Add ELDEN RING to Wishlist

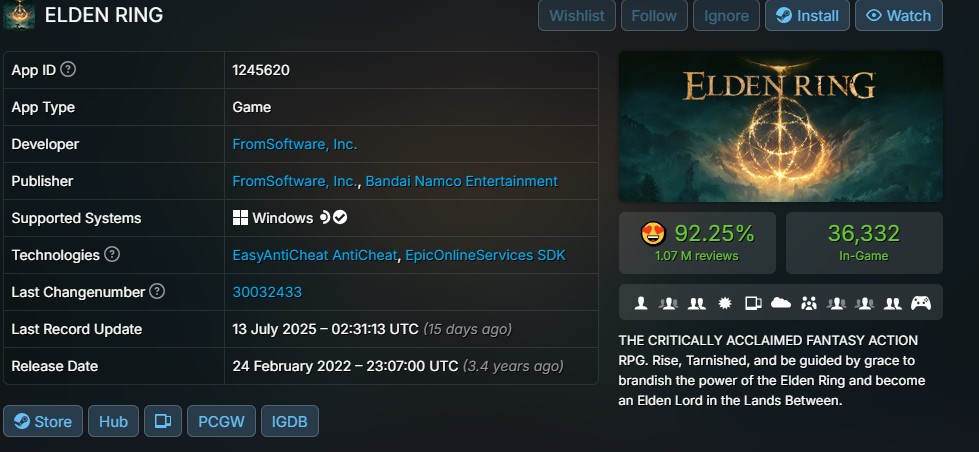click(x=577, y=16)
